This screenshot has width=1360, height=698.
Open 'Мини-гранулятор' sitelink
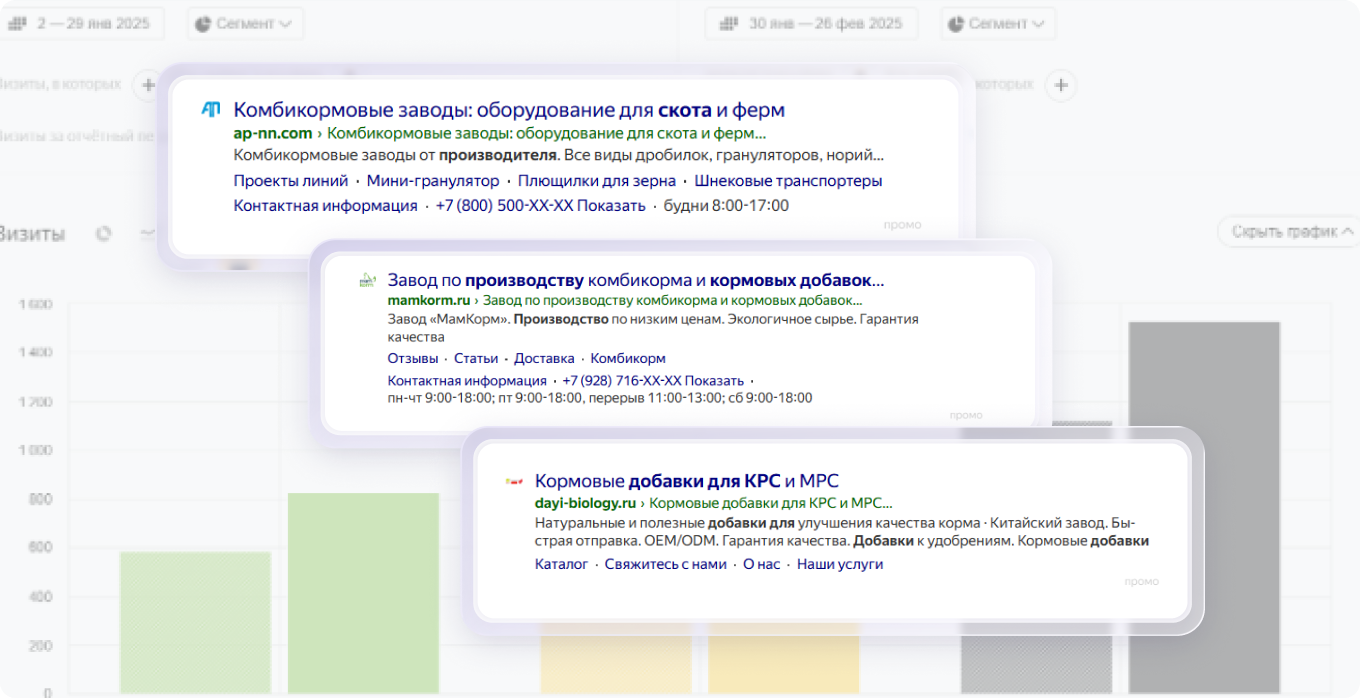[x=433, y=181]
